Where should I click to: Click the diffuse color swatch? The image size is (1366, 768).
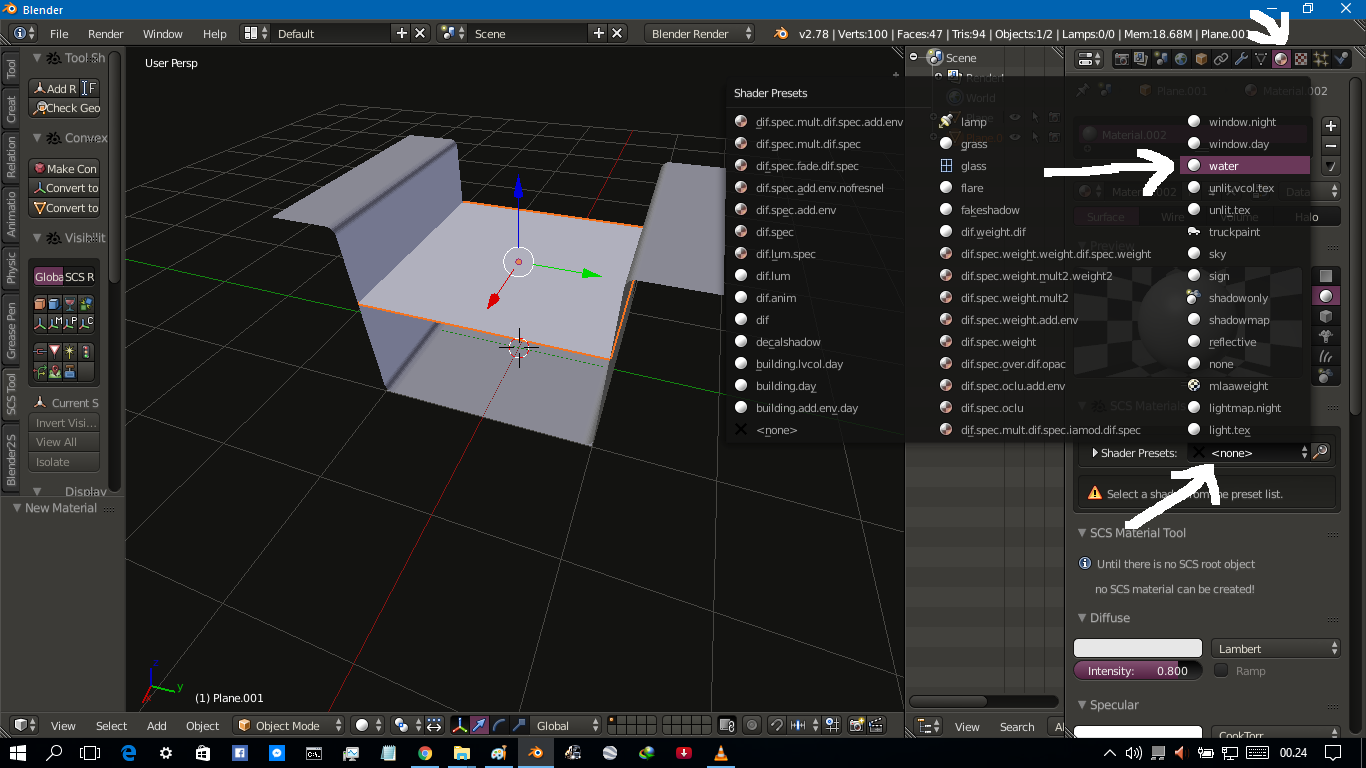pos(1137,648)
